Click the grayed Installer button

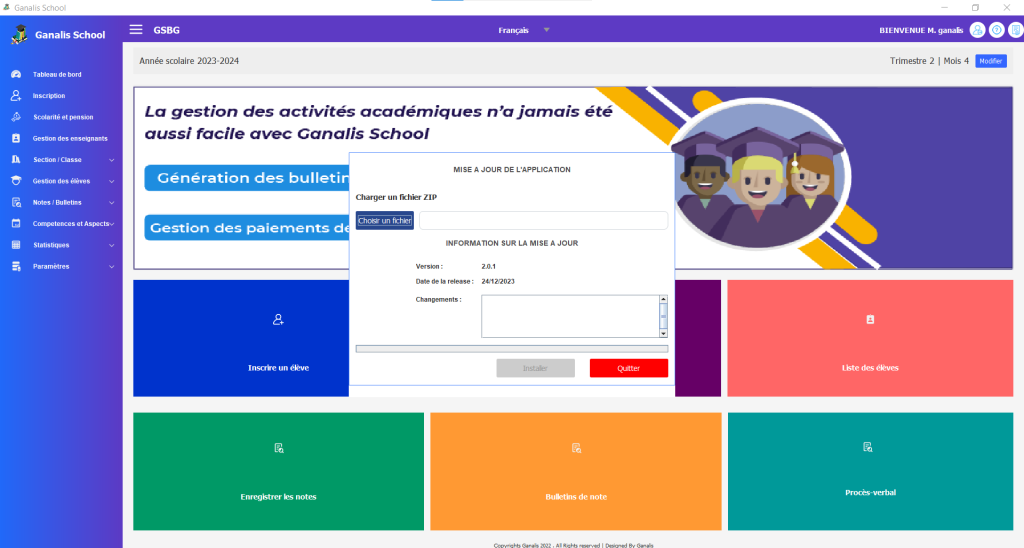coord(536,368)
